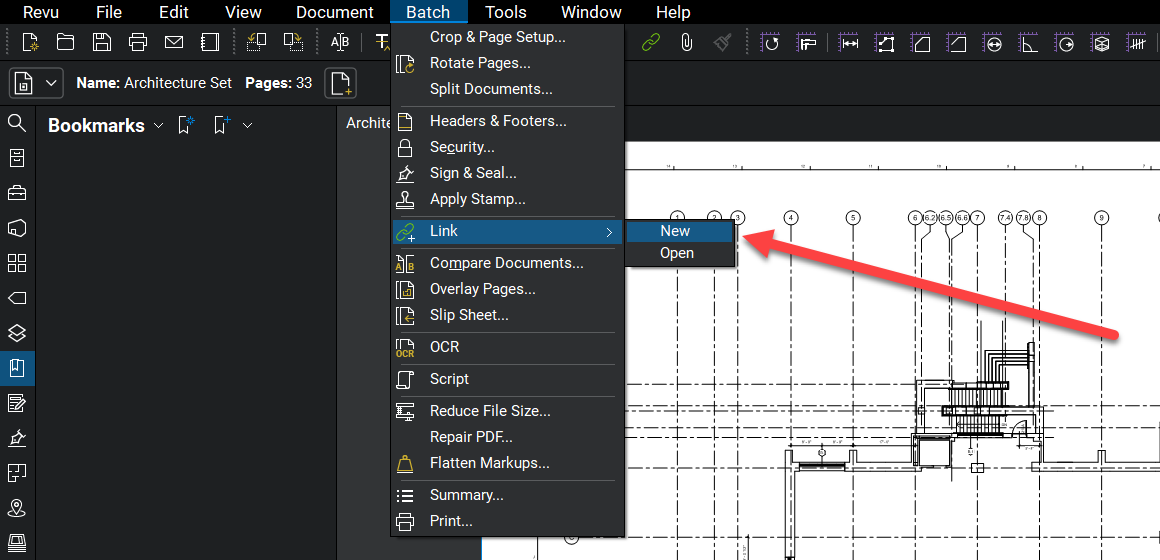Click the green hyperlink toolbar icon
Viewport: 1160px width, 560px height.
[x=651, y=42]
